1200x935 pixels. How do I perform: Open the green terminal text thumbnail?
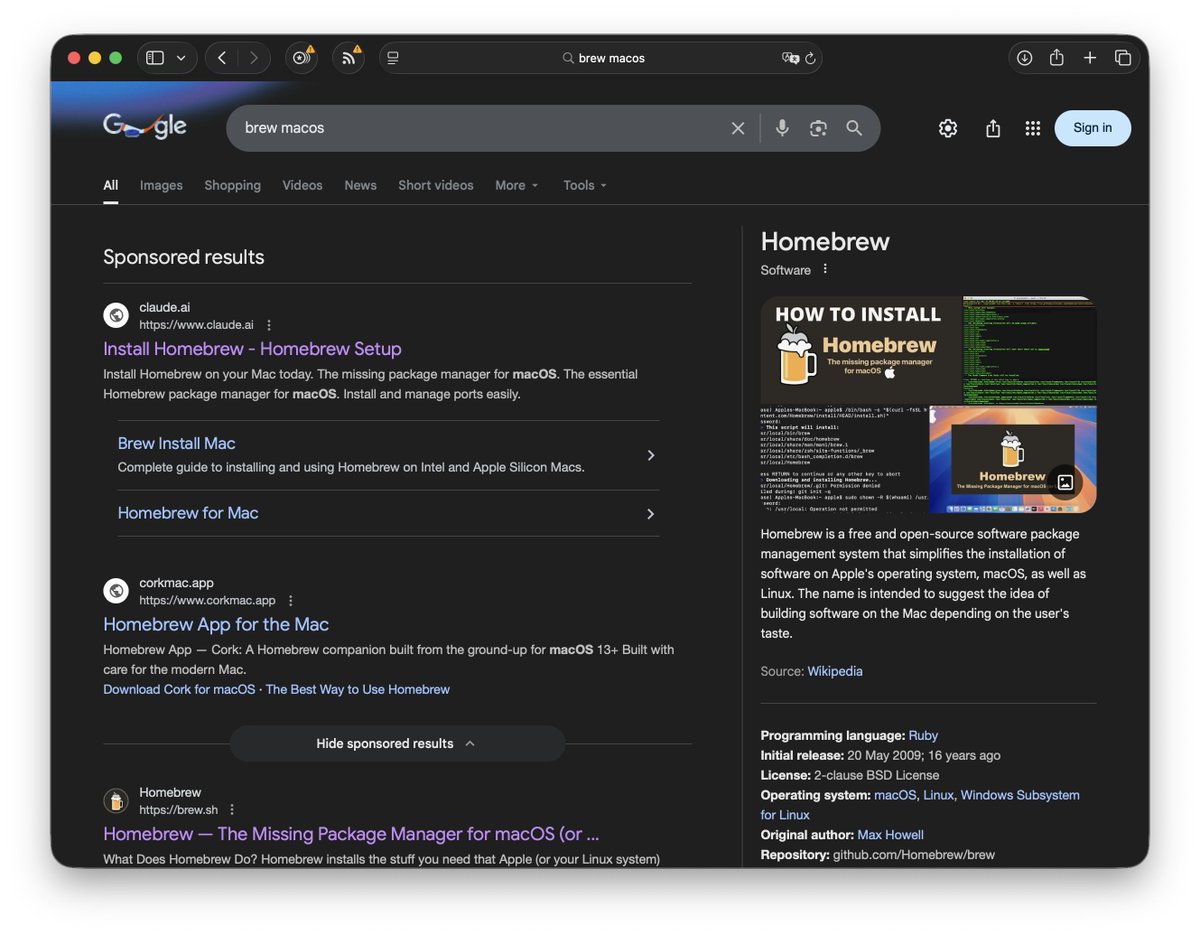[1030, 350]
